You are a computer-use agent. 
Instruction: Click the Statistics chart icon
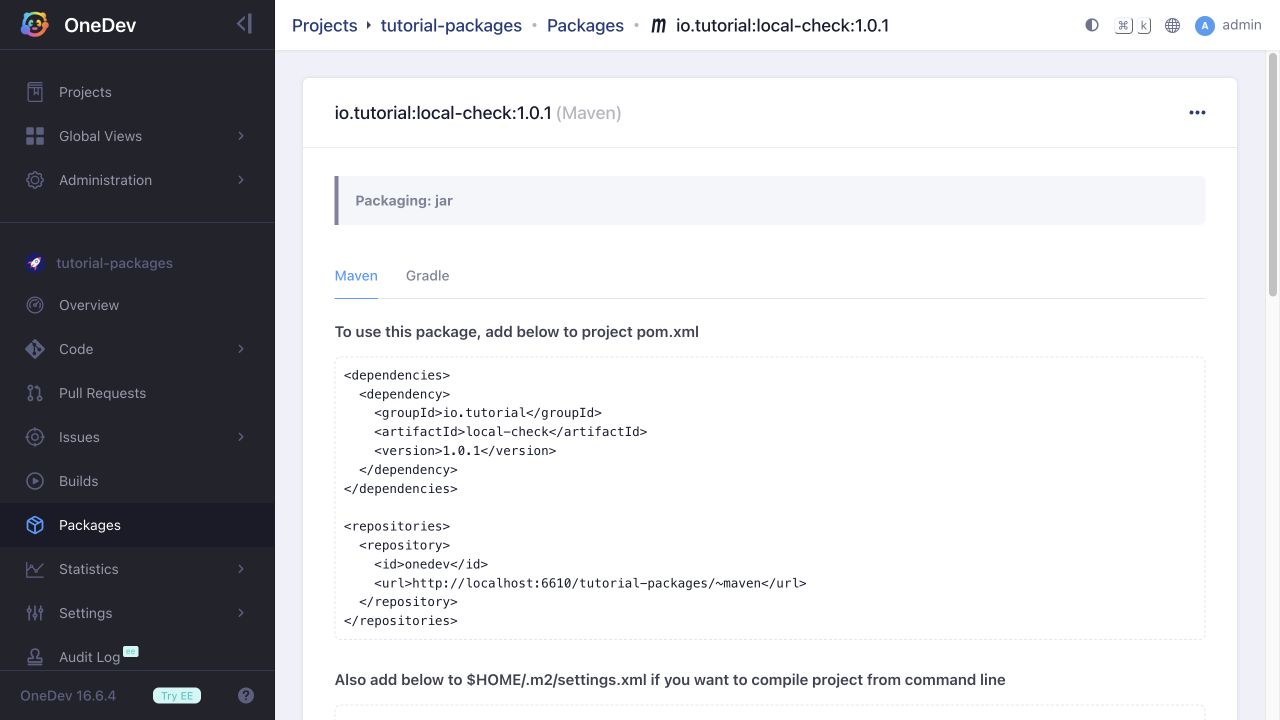[x=35, y=569]
